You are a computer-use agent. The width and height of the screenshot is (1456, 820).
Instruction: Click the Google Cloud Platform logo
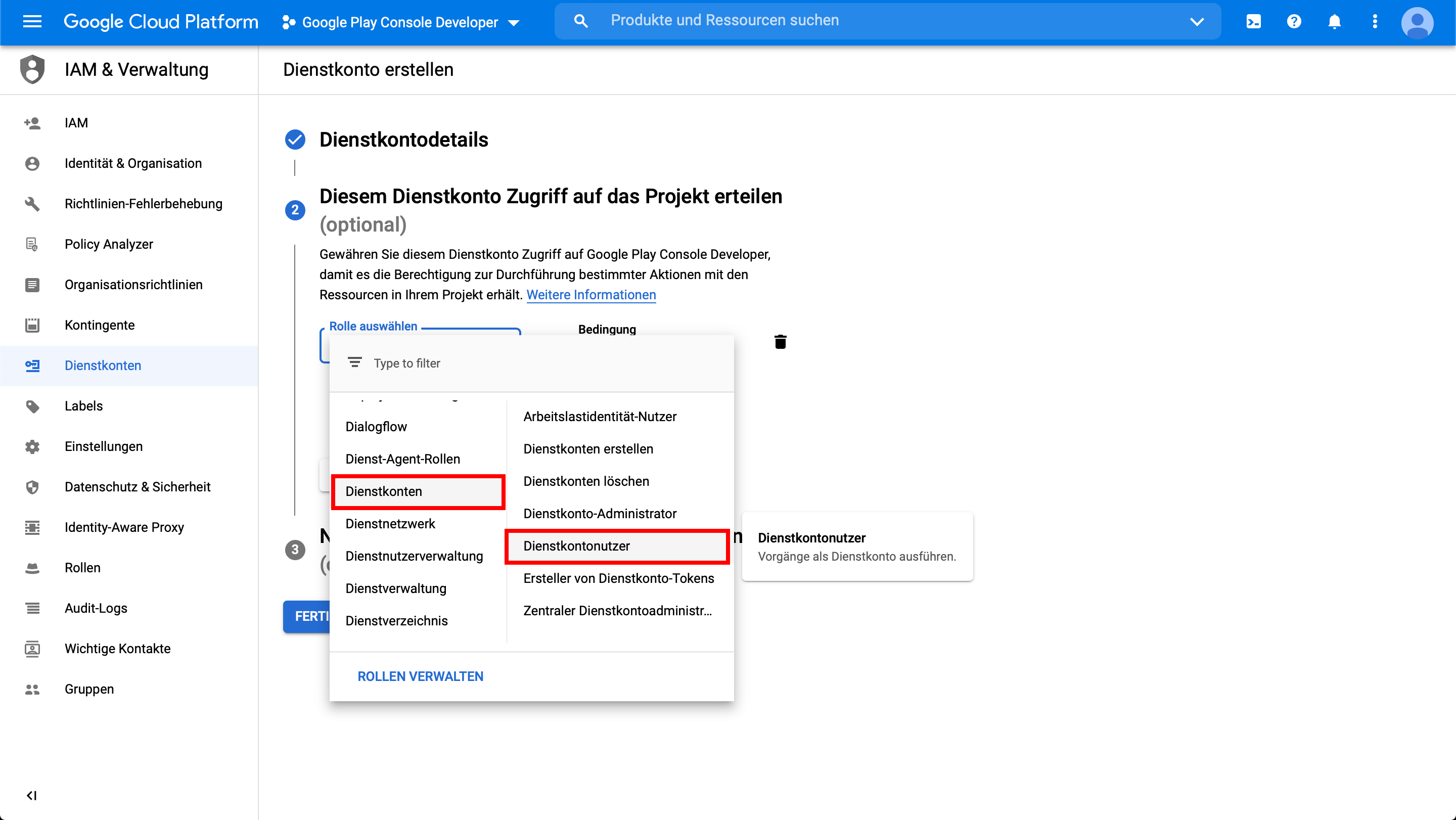[x=161, y=21]
